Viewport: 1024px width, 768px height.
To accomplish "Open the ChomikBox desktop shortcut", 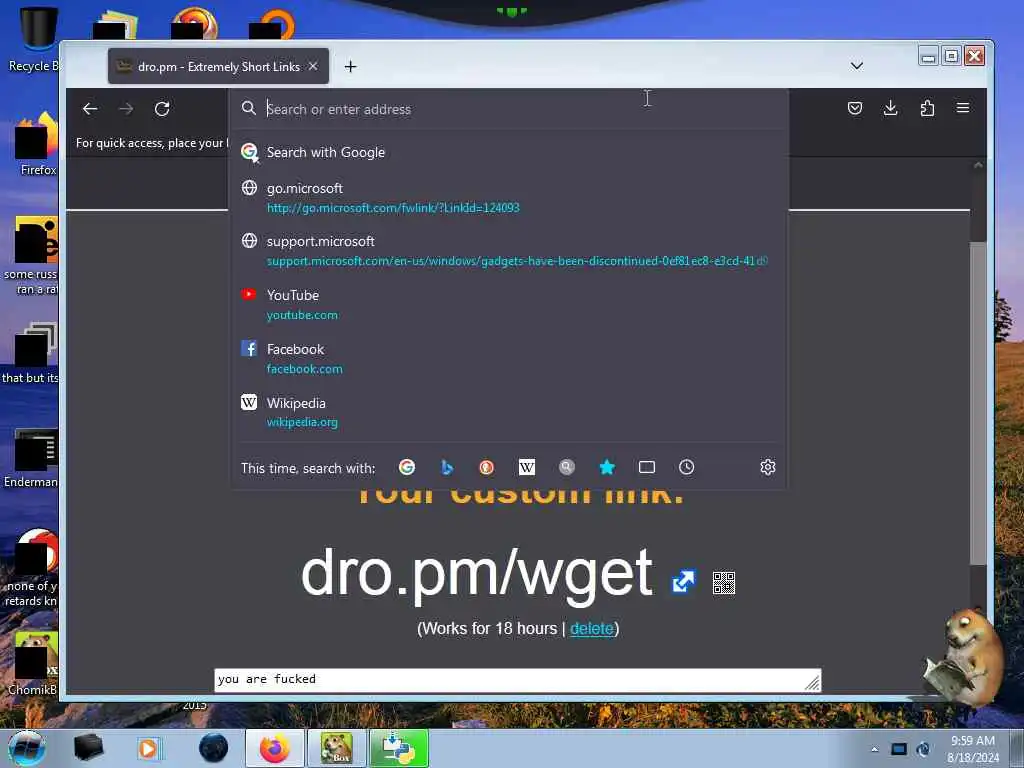I will (x=33, y=663).
